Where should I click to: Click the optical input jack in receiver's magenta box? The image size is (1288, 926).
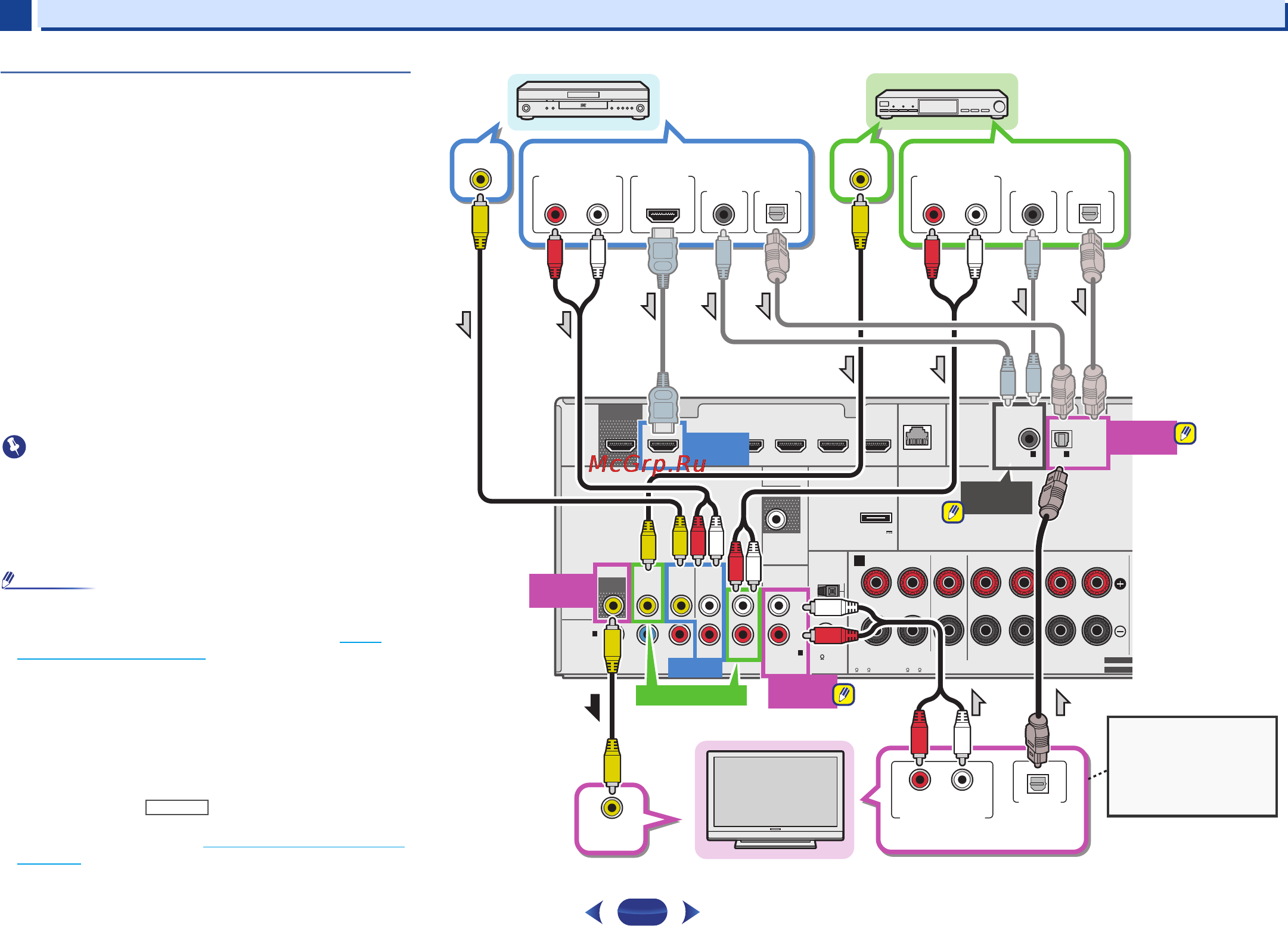click(x=1062, y=439)
